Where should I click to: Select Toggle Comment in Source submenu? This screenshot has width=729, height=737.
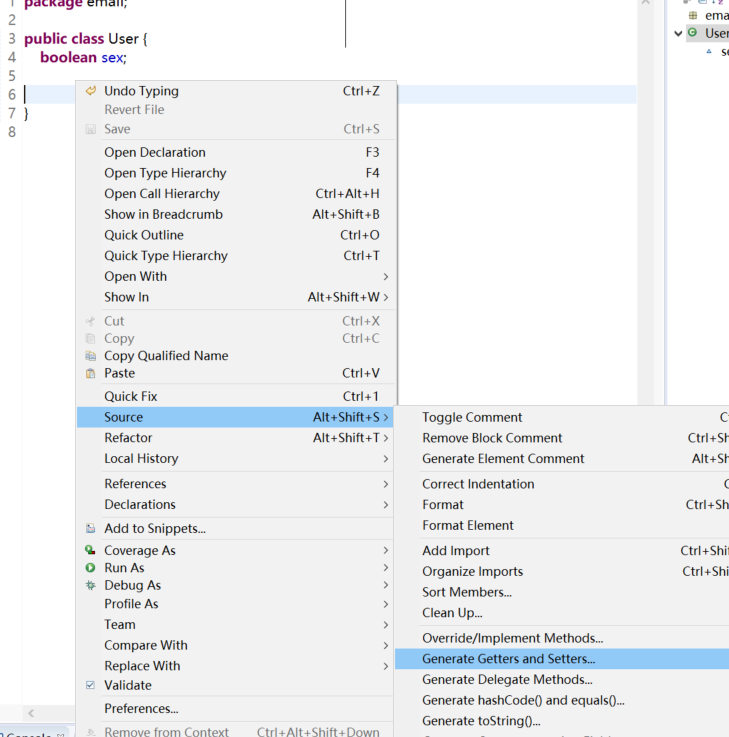pos(562,417)
